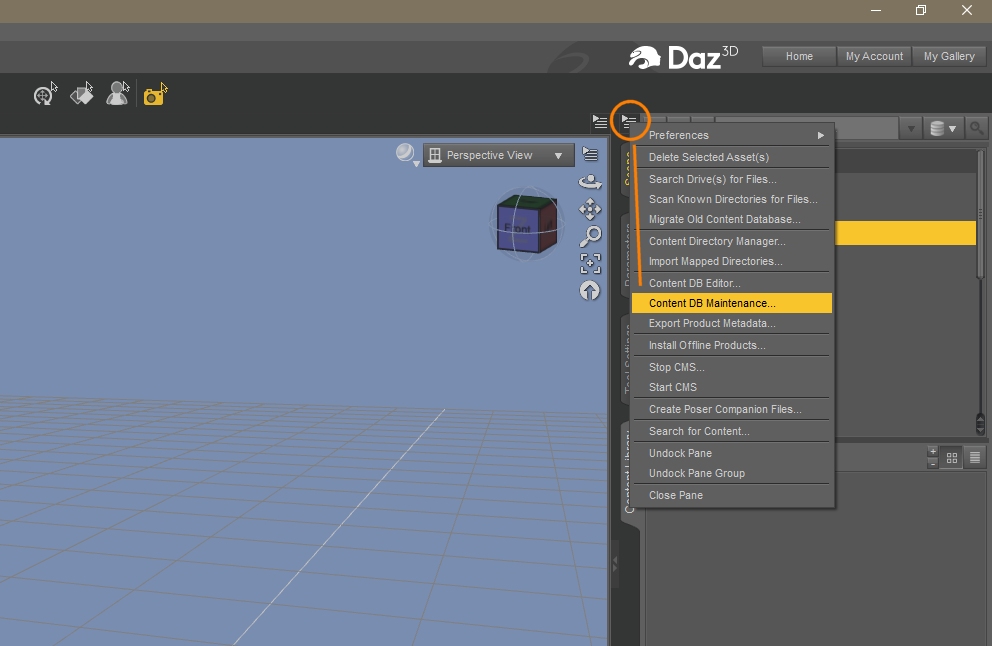Open the search field dropdown arrow
Image resolution: width=992 pixels, height=646 pixels.
911,128
